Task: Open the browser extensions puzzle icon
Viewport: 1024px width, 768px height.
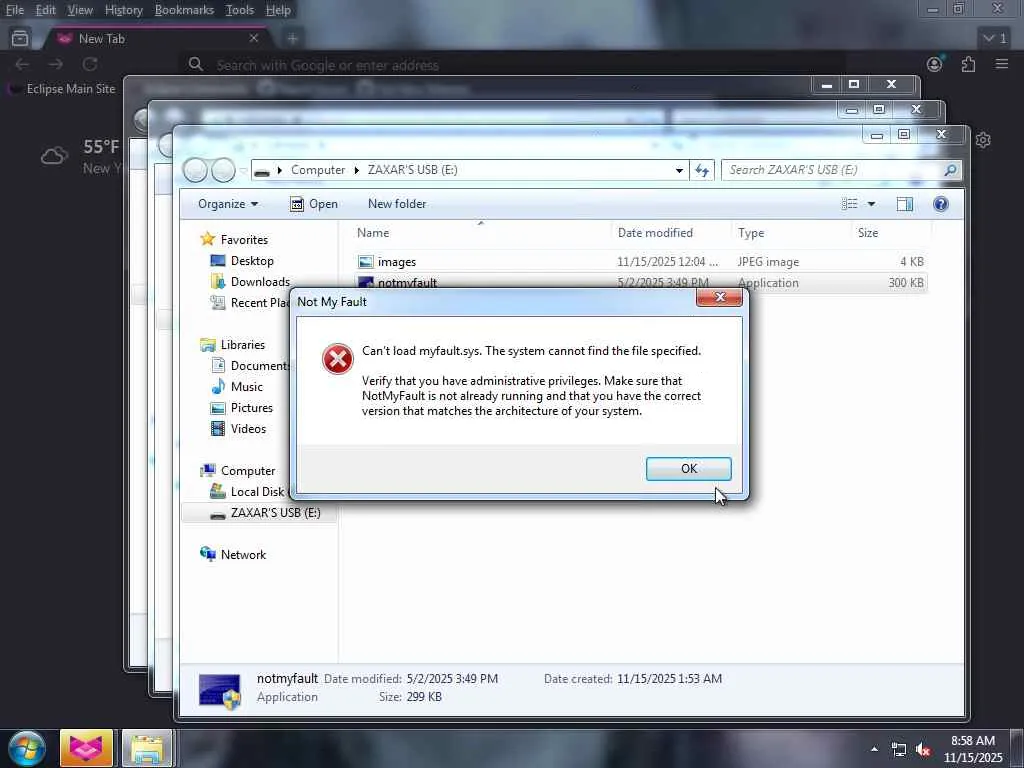Action: tap(968, 64)
